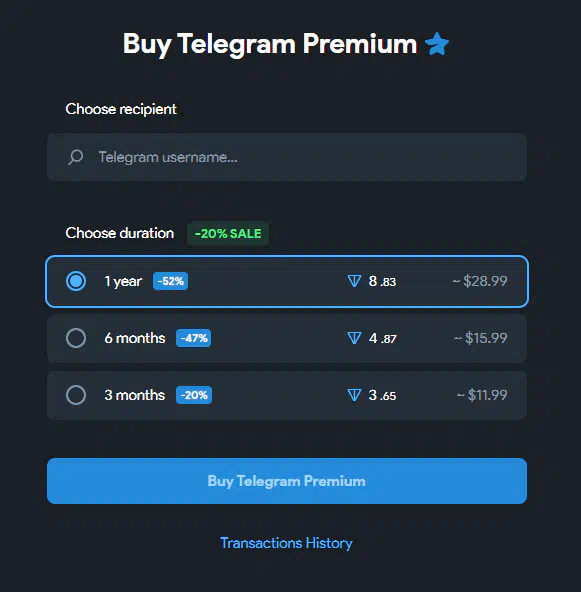Click the -47% discount badge

tap(194, 338)
